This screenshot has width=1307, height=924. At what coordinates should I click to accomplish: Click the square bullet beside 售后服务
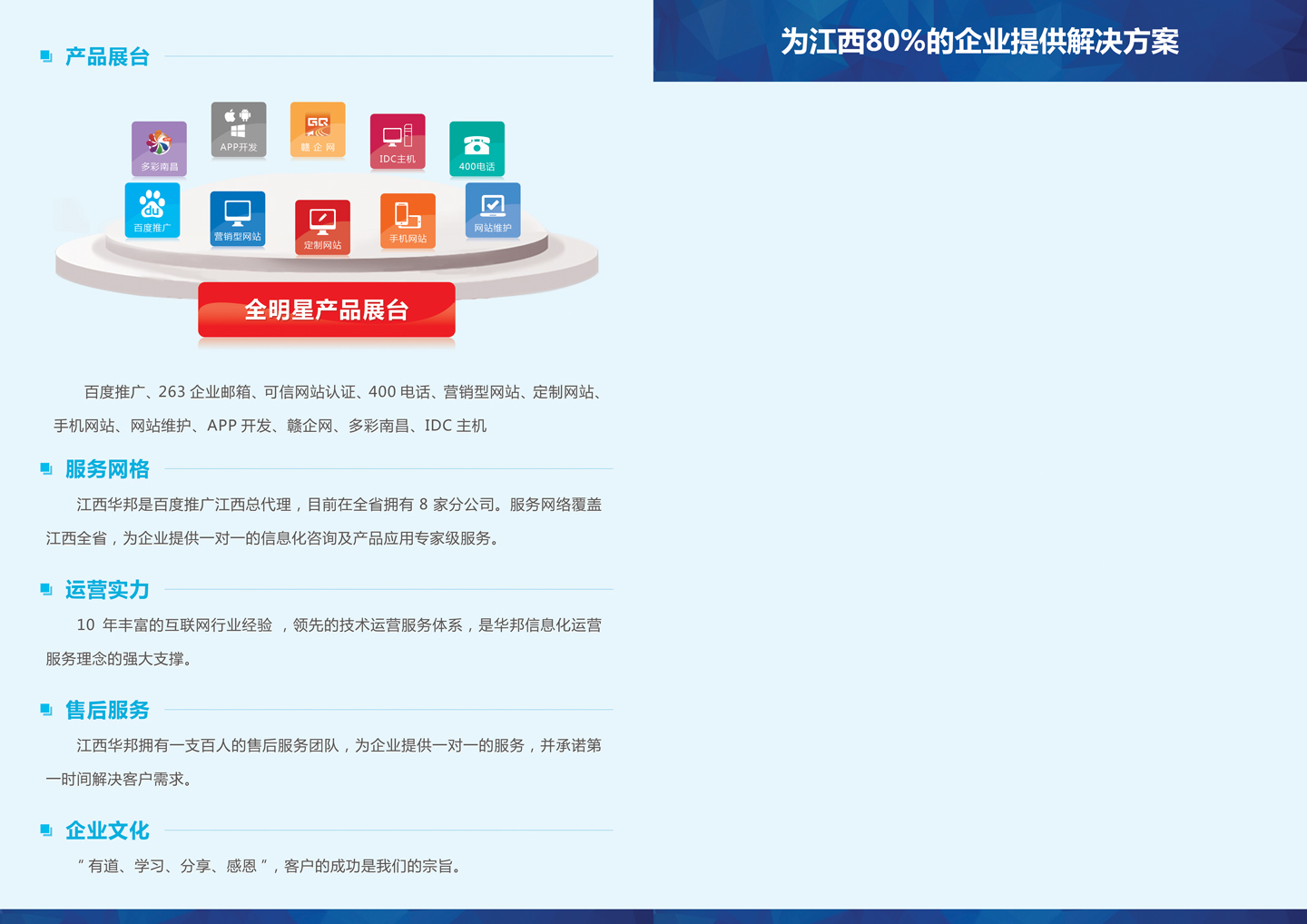(x=46, y=710)
